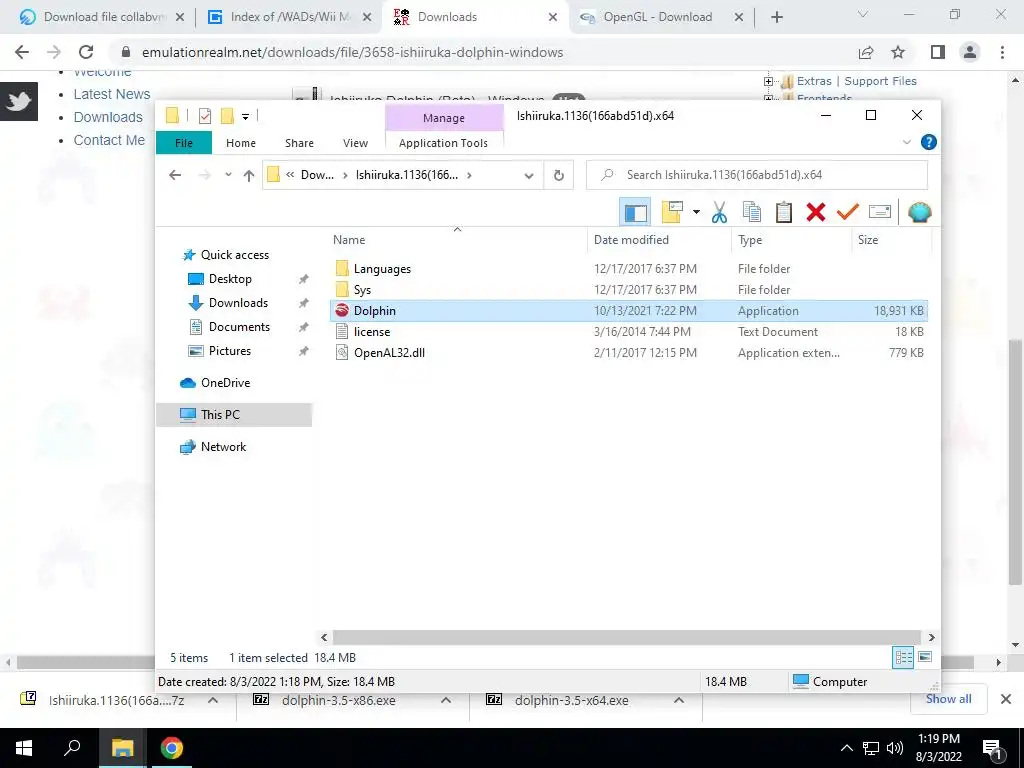Image resolution: width=1024 pixels, height=768 pixels.
Task: Open the teal shell icon settings
Action: [x=920, y=212]
